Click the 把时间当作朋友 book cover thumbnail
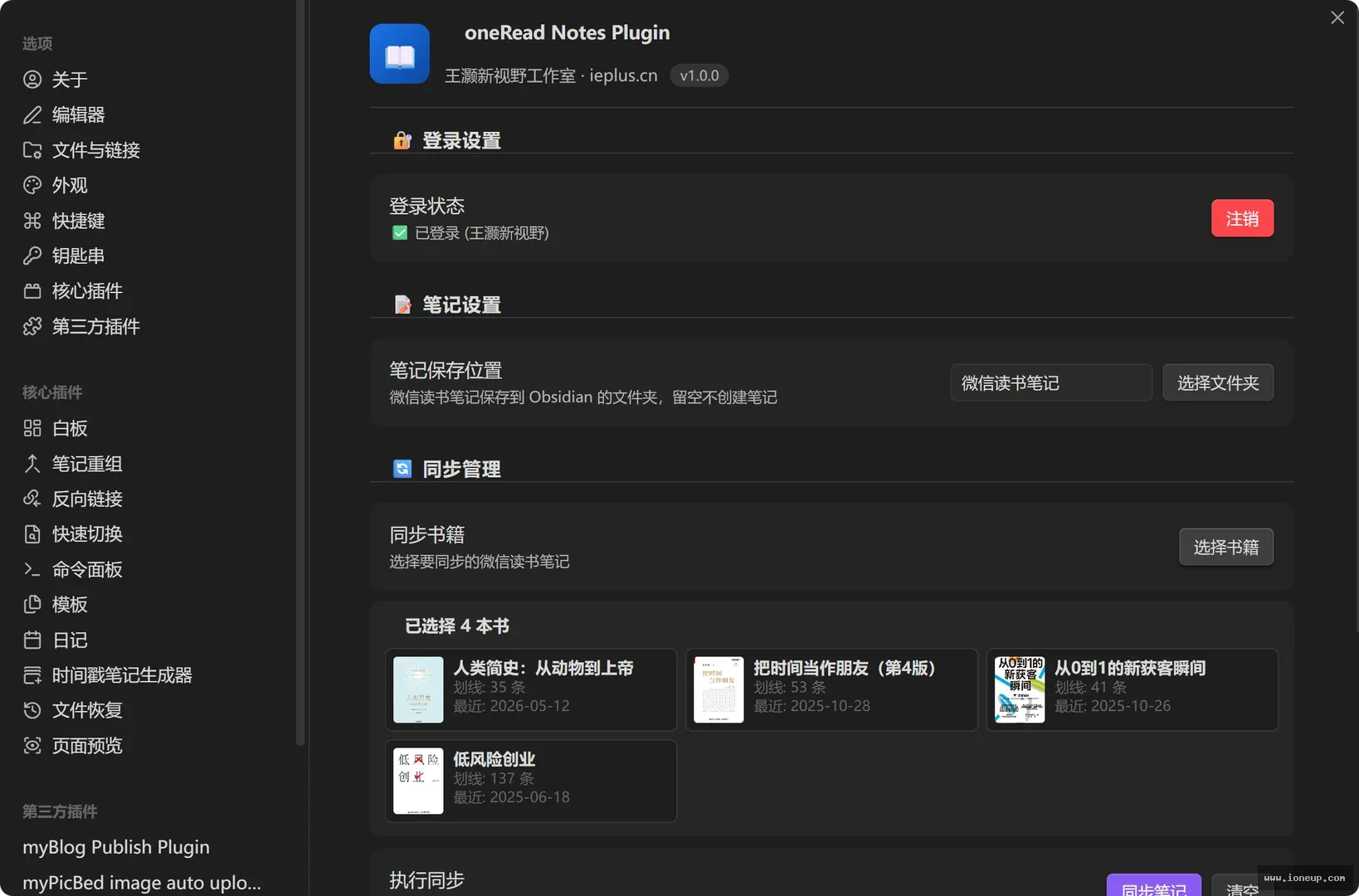The image size is (1359, 896). [x=718, y=689]
